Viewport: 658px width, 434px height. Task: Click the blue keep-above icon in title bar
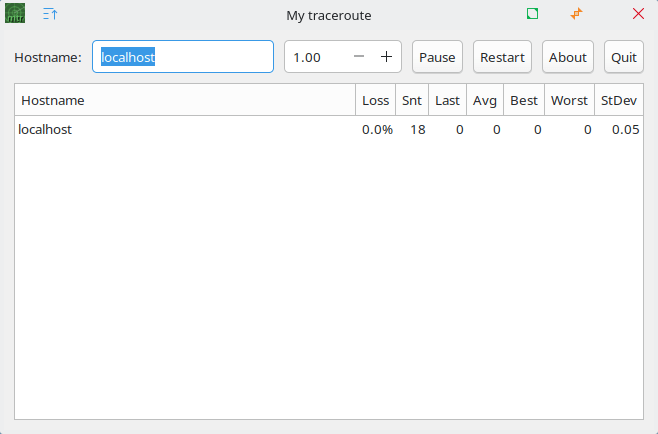pos(50,14)
